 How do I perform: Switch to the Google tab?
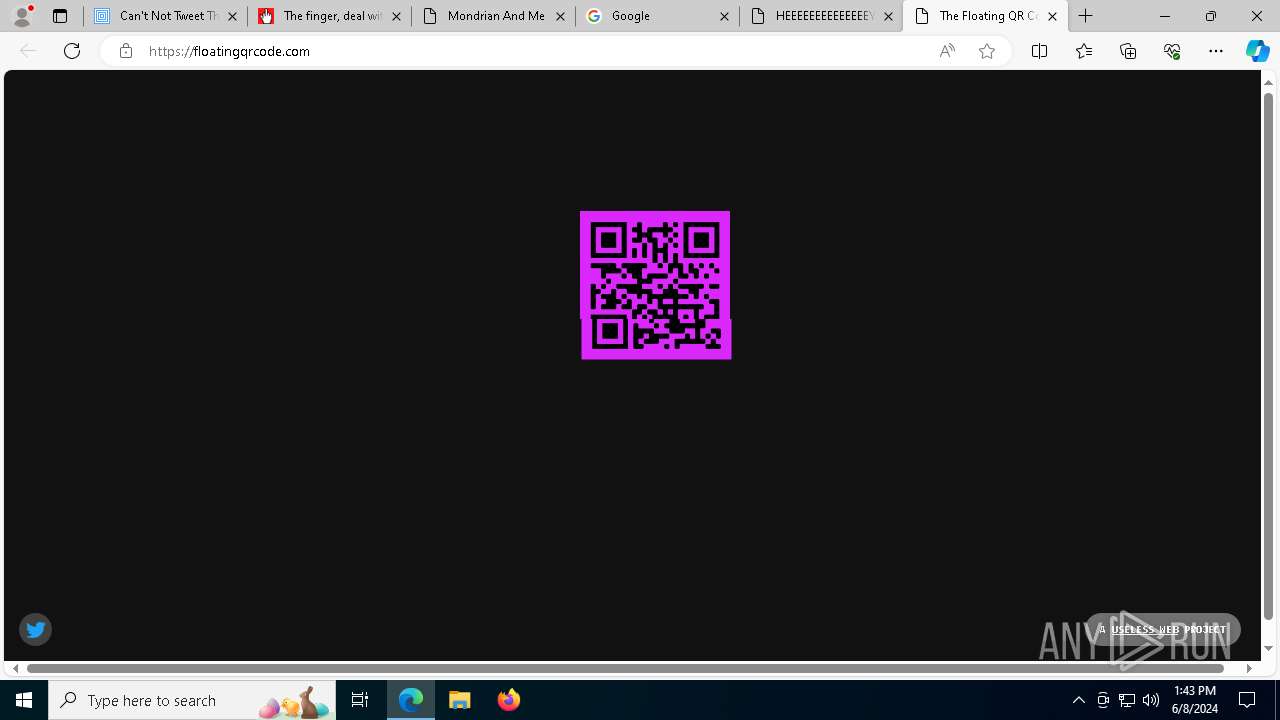[x=657, y=16]
